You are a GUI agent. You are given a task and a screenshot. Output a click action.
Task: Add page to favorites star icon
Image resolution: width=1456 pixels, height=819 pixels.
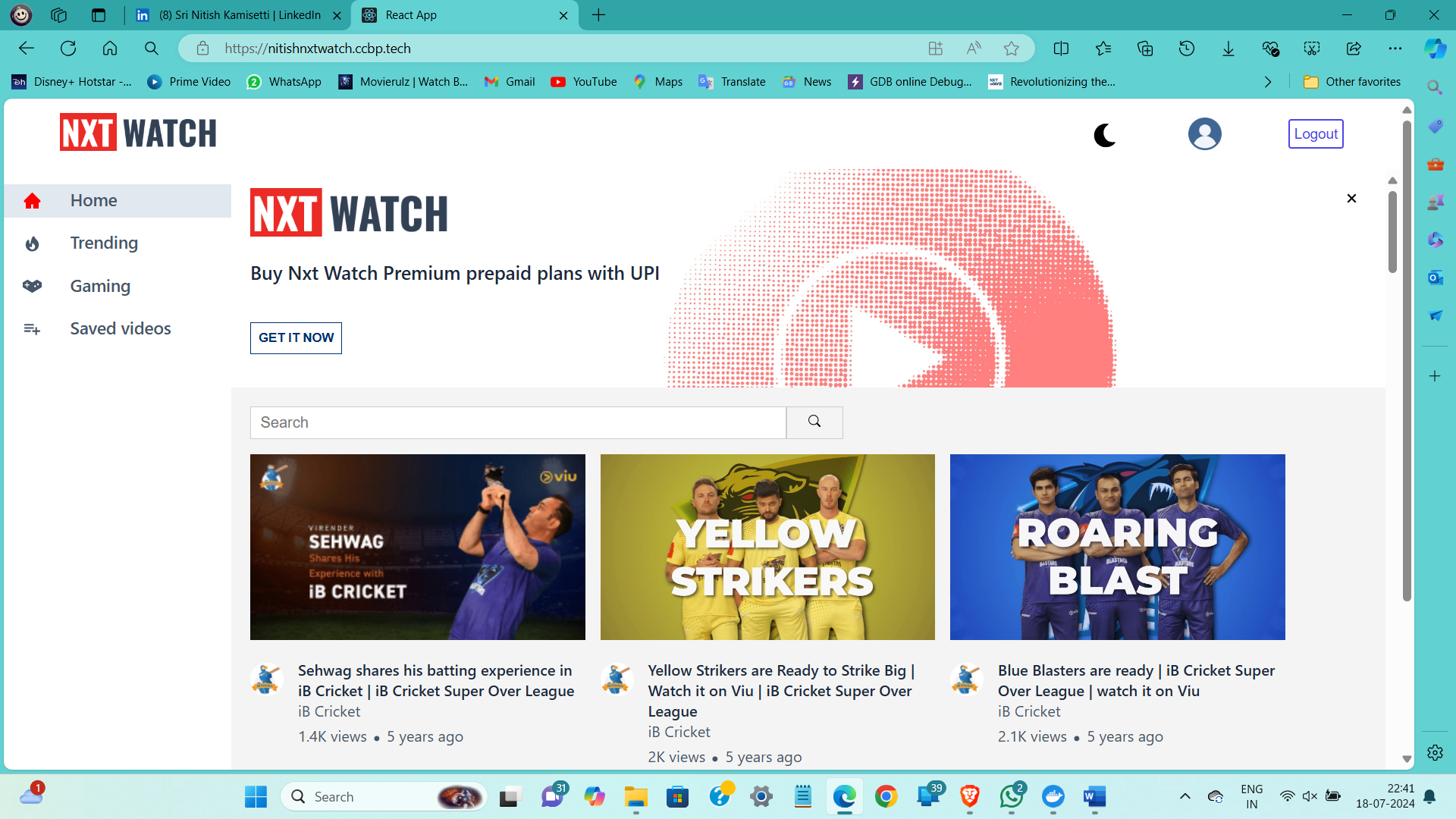(x=1012, y=49)
